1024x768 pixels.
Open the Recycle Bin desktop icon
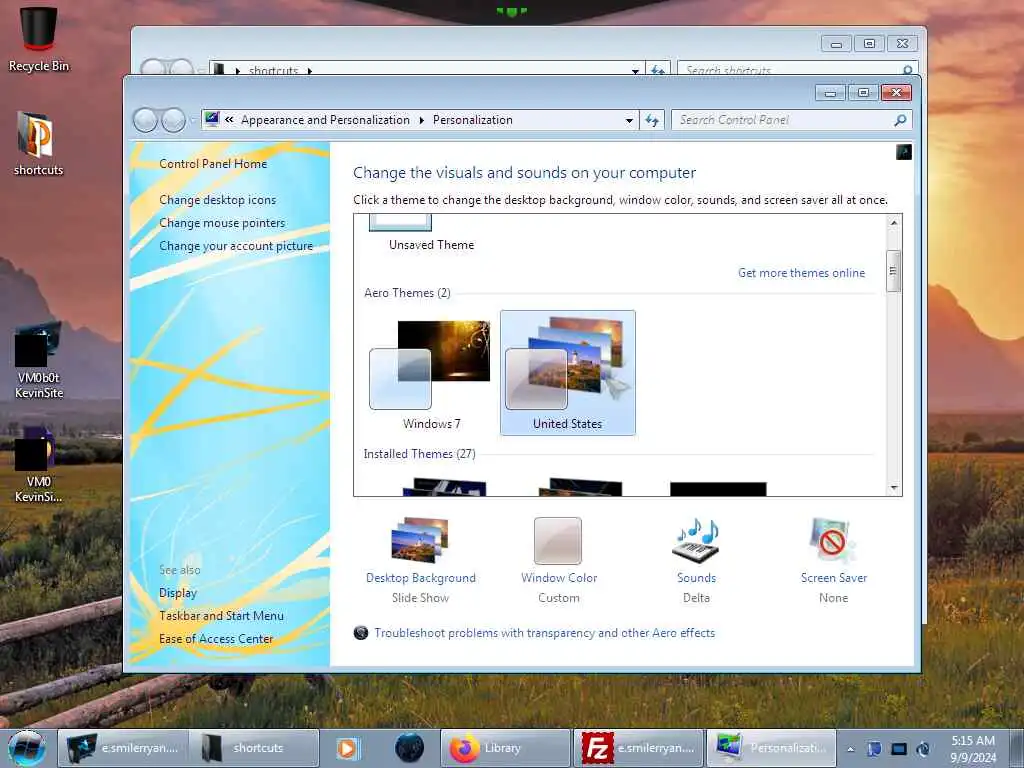[x=39, y=39]
